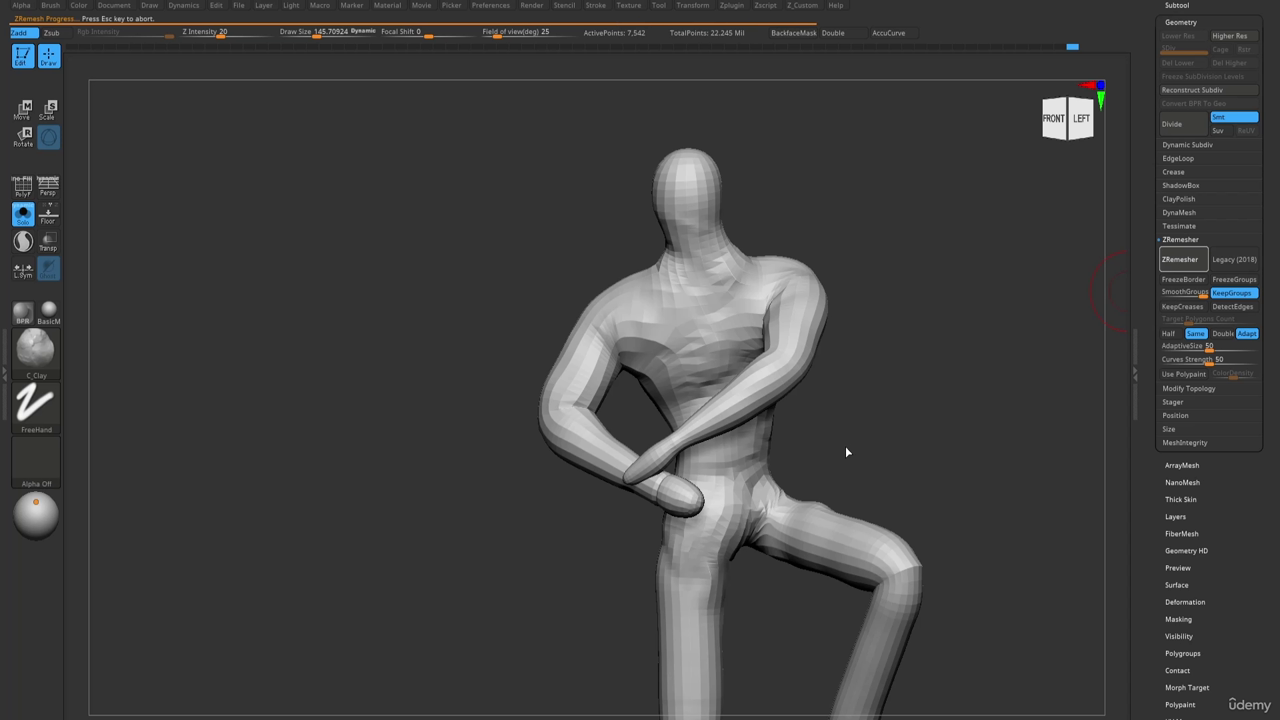Viewport: 1280px width, 720px height.
Task: Select the Edit mode icon
Action: (x=22, y=56)
